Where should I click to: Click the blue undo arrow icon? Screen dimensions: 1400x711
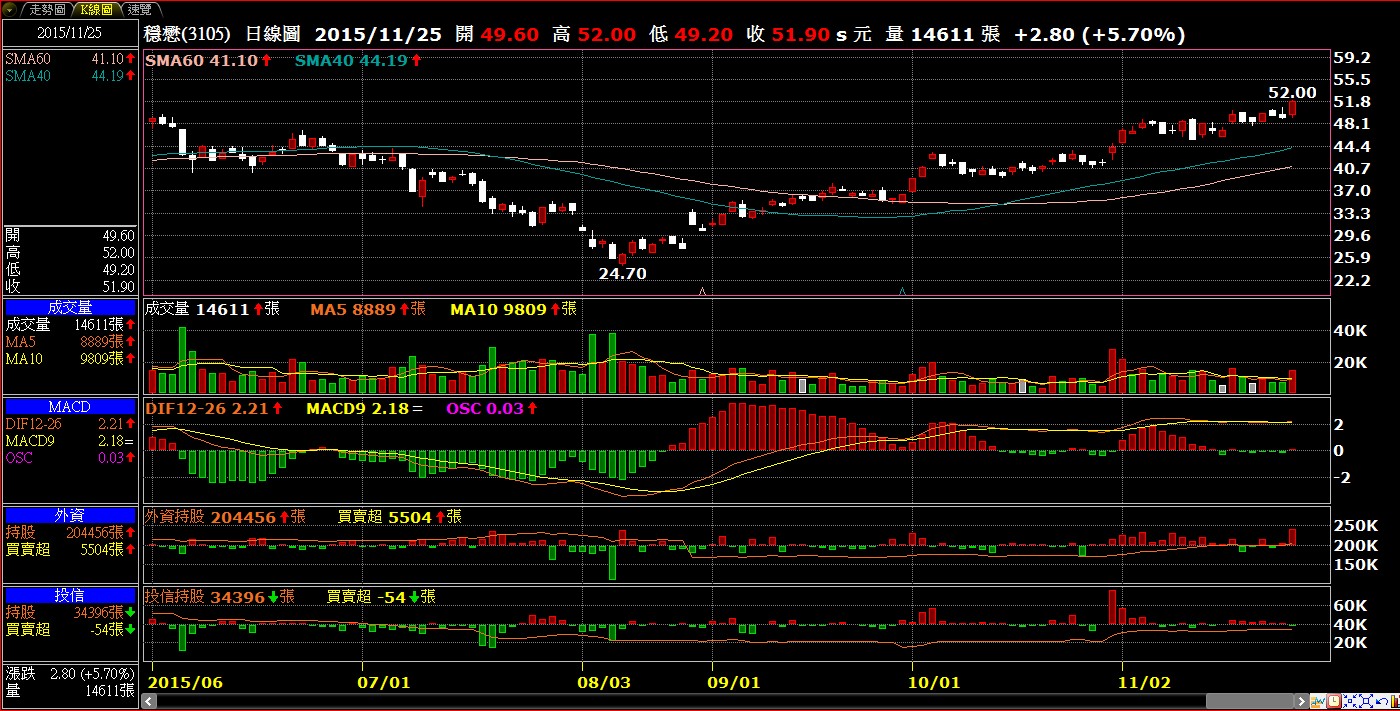click(x=1382, y=701)
